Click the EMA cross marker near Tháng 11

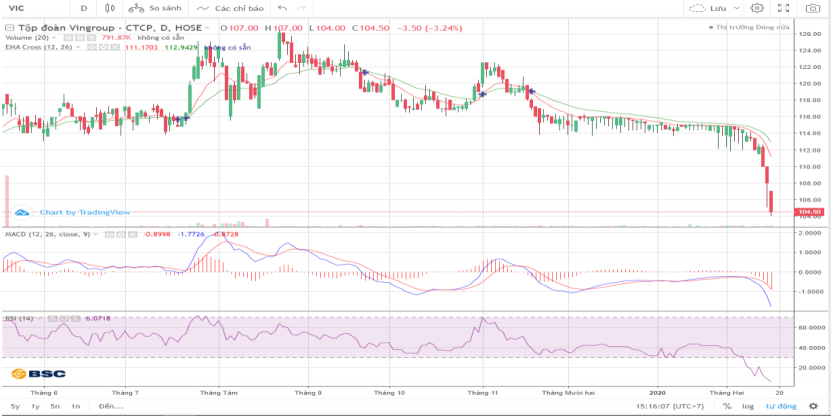483,94
